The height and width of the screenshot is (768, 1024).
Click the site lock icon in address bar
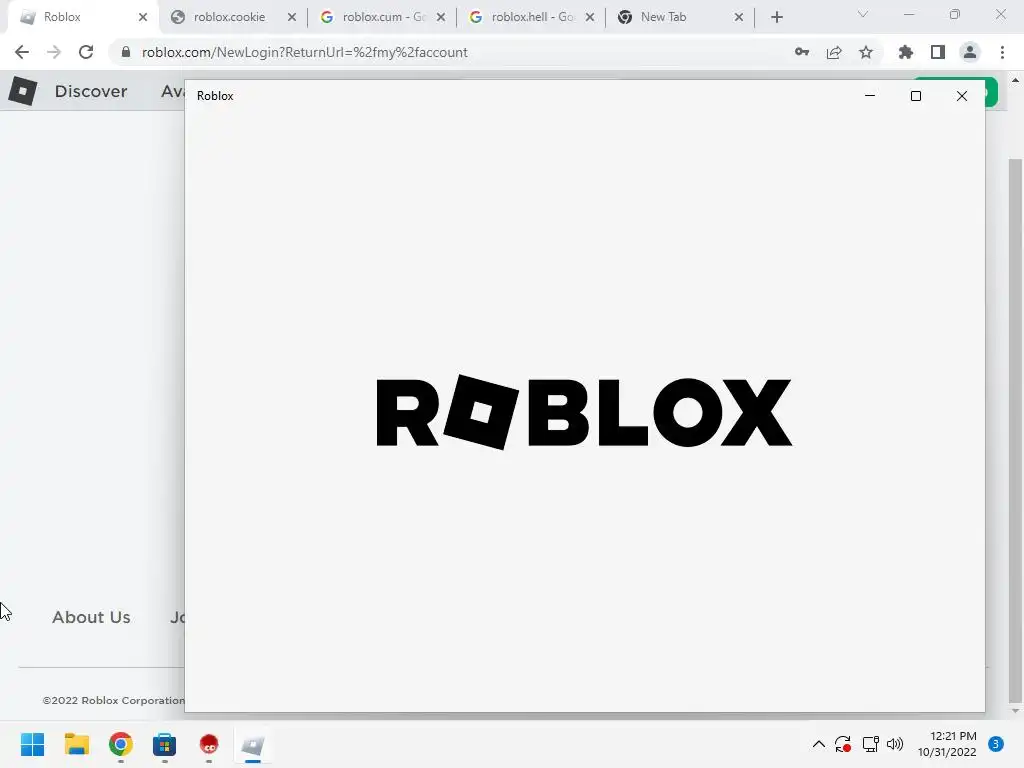[x=126, y=52]
